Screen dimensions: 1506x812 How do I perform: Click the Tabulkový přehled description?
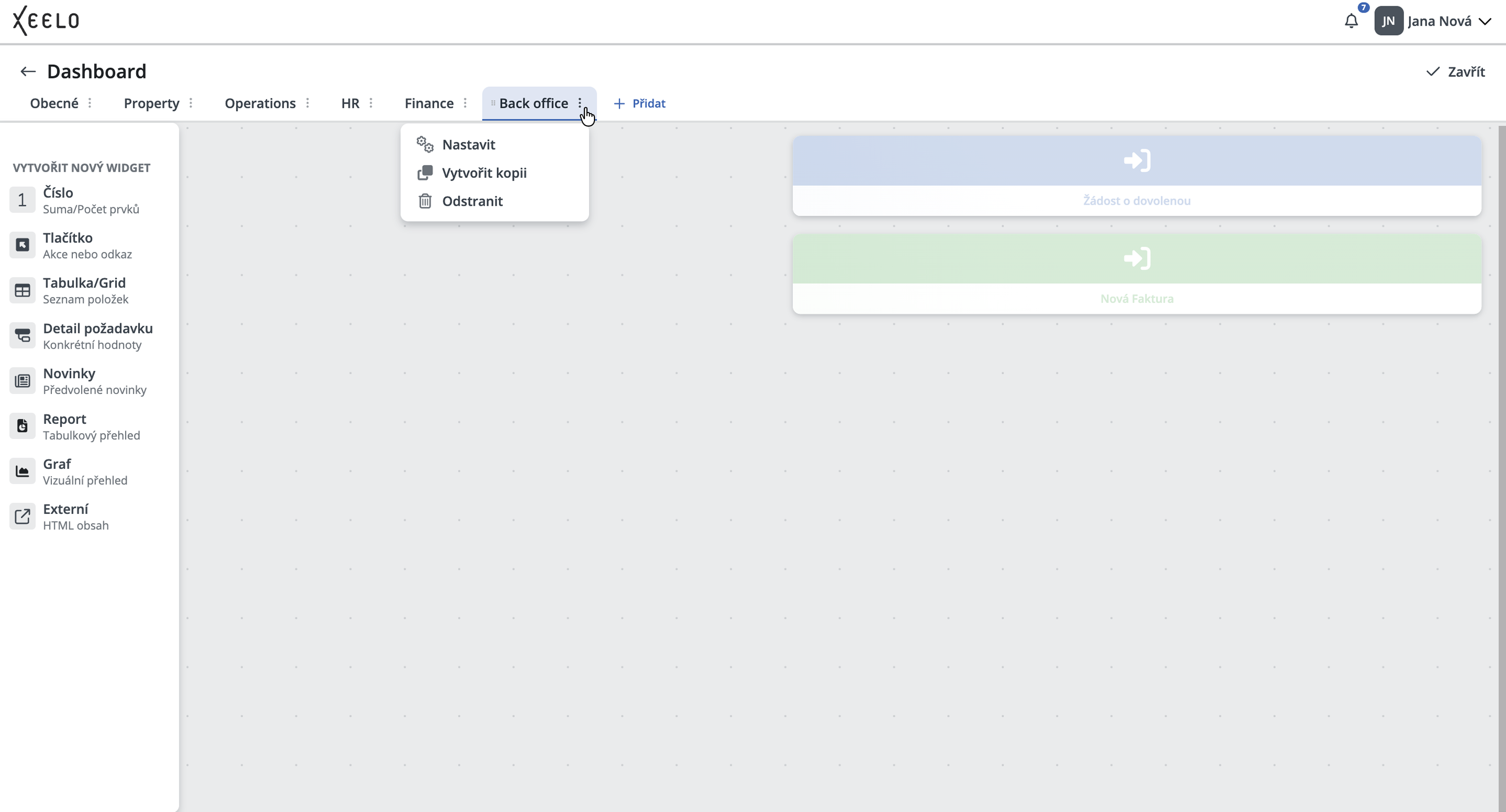pyautogui.click(x=91, y=435)
